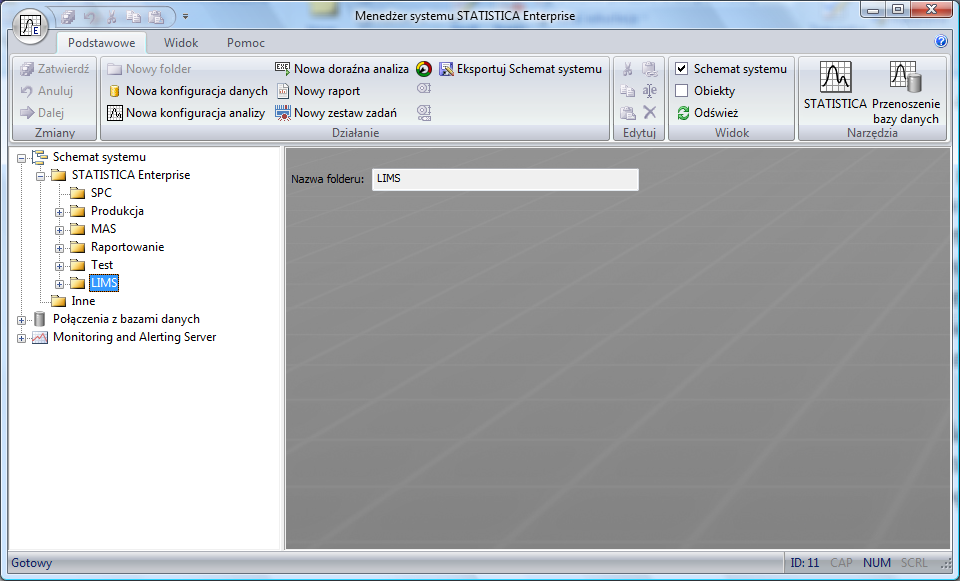Select the Podstawowe ribbon tab

click(x=102, y=43)
